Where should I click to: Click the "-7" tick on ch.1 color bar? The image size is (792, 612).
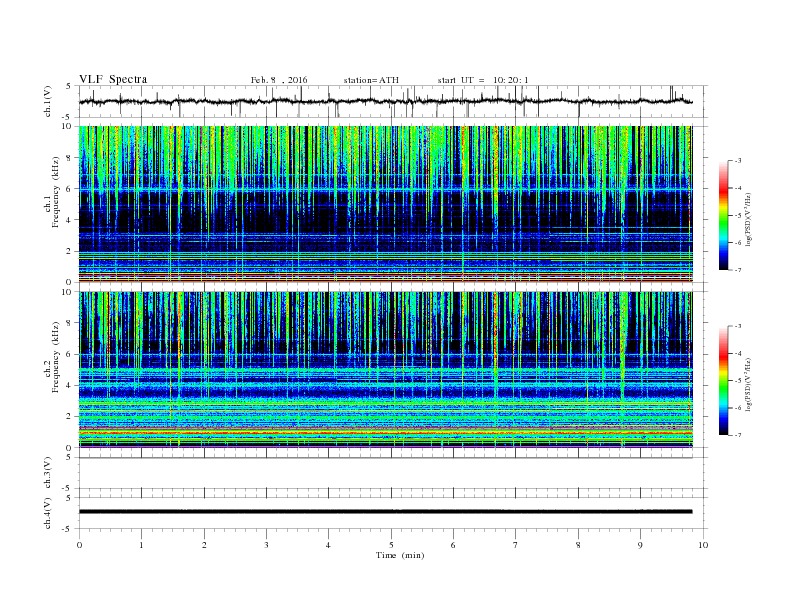tap(737, 270)
